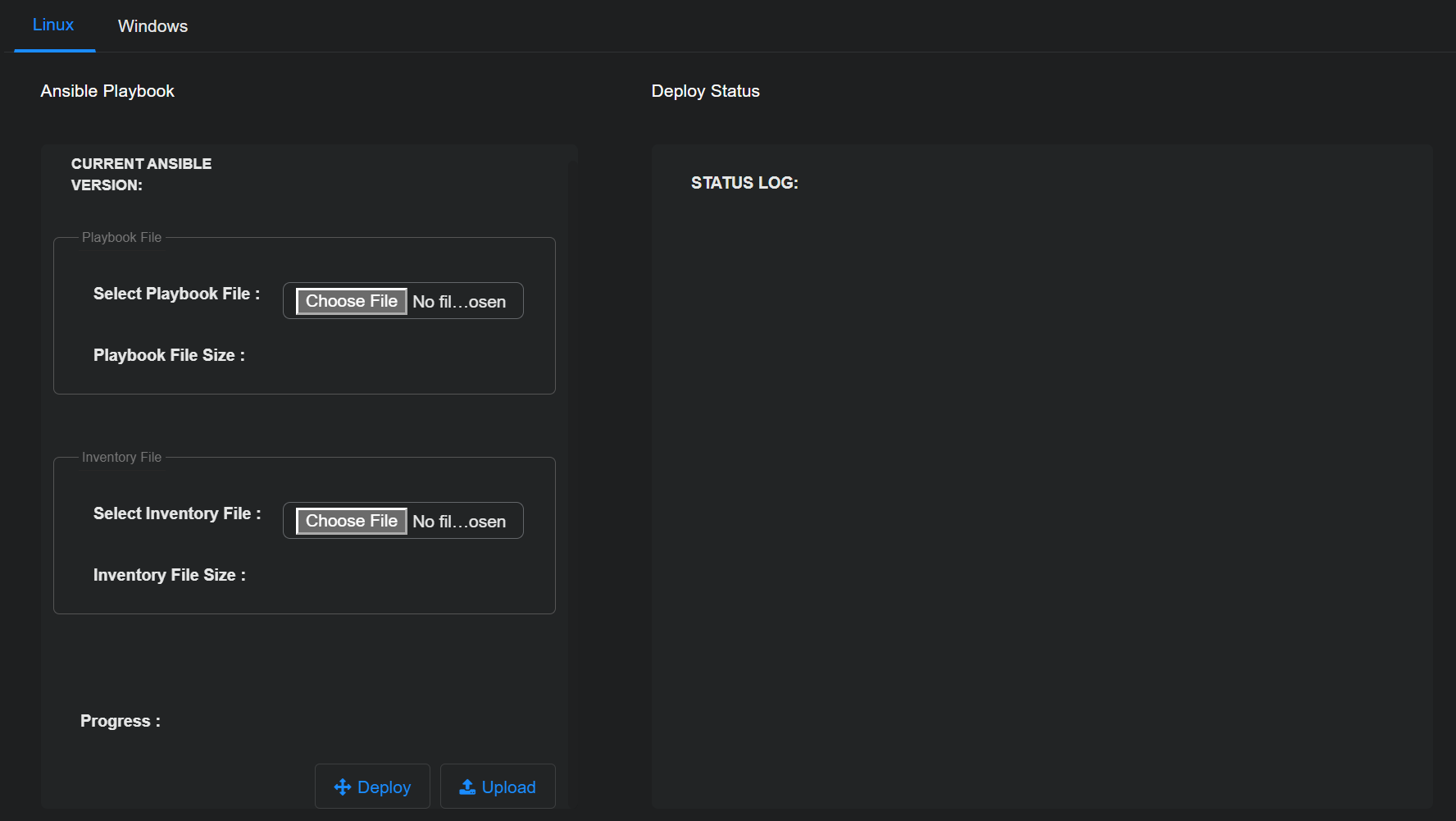Select the Linux tab
The width and height of the screenshot is (1456, 821).
click(53, 25)
